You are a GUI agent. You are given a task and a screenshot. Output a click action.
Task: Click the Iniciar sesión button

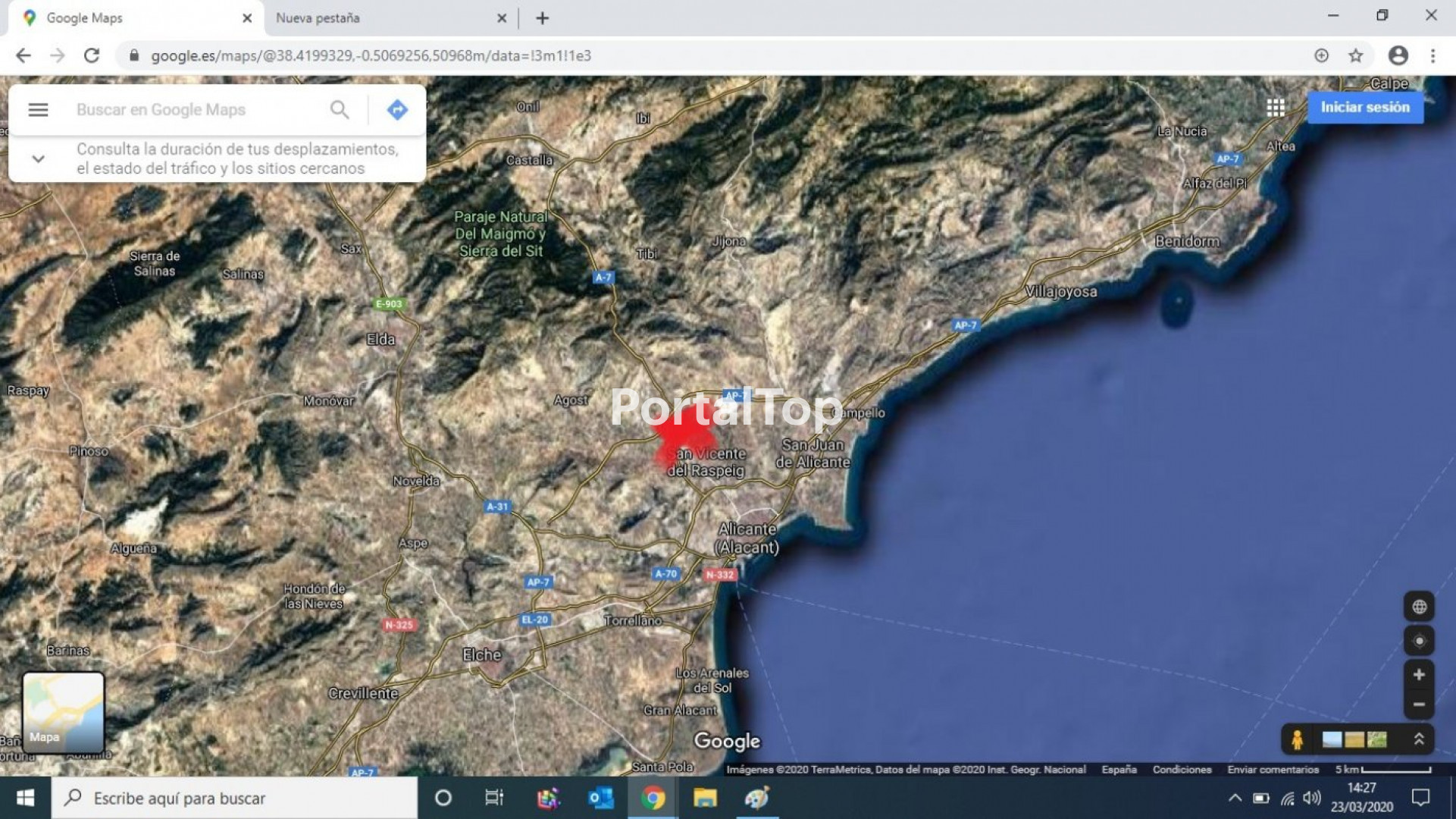pos(1365,107)
